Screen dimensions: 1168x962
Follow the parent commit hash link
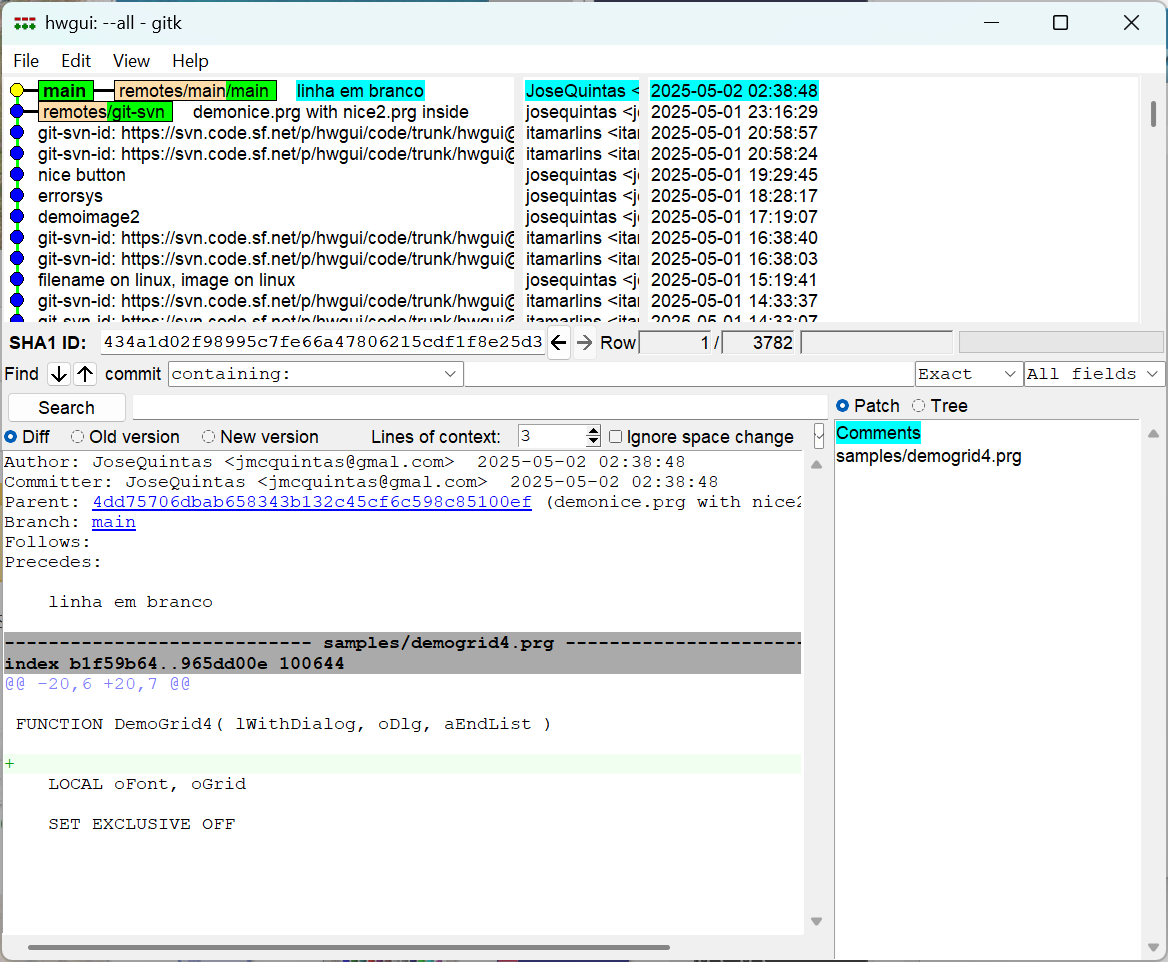pos(311,502)
